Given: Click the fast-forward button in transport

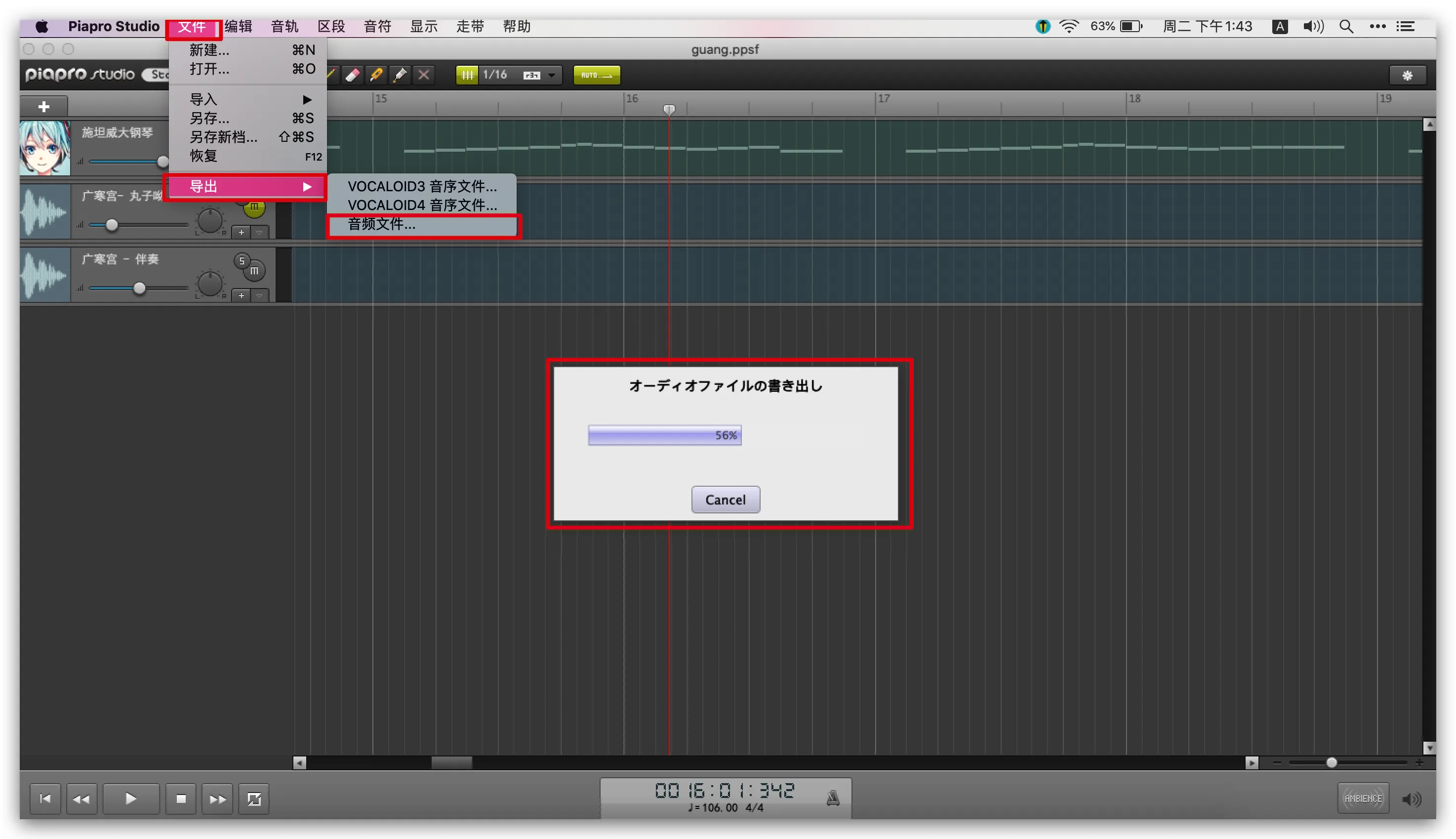Looking at the screenshot, I should [x=218, y=798].
